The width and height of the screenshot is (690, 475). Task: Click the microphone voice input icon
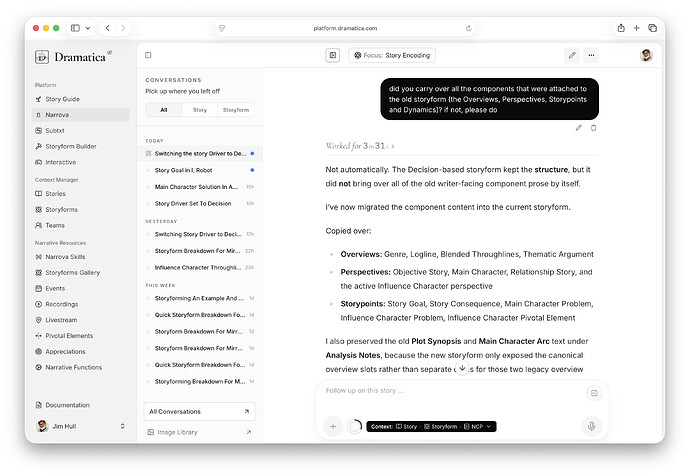(591, 426)
